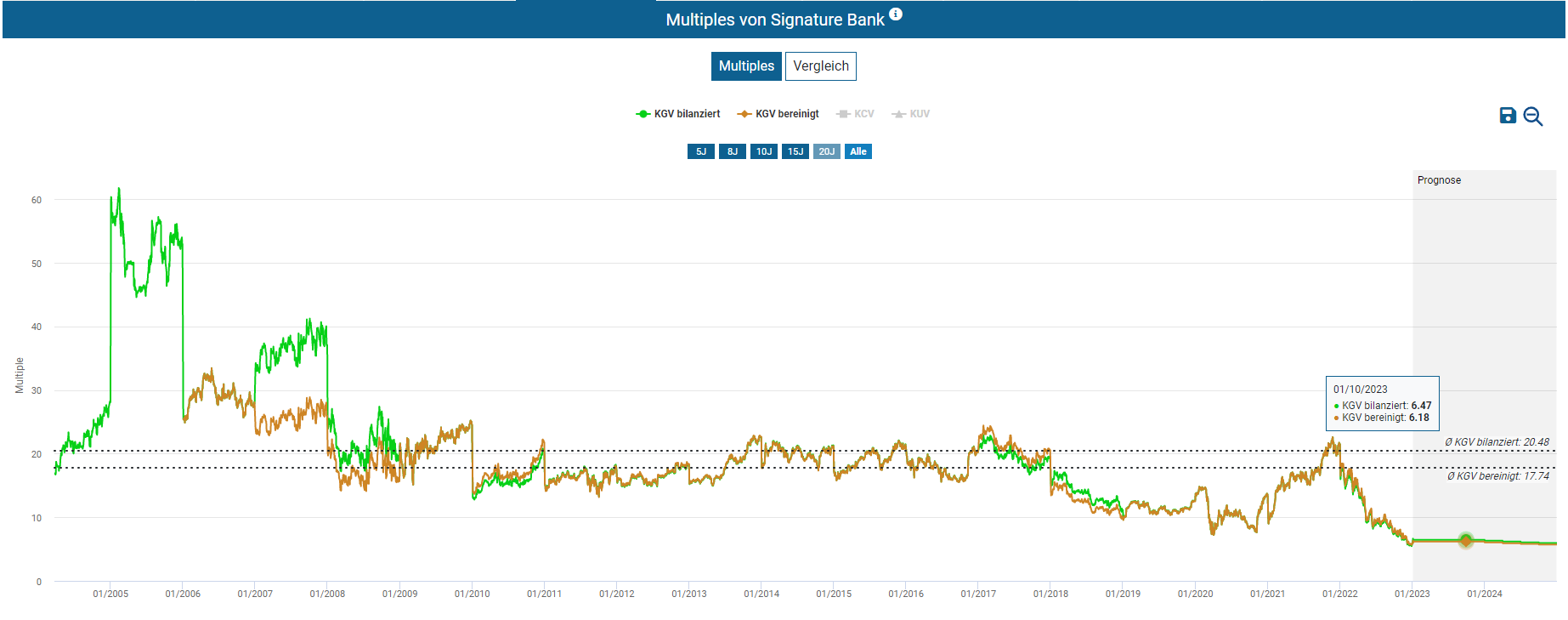The height and width of the screenshot is (620, 1568).
Task: Switch to the Multiples tab
Action: point(746,66)
